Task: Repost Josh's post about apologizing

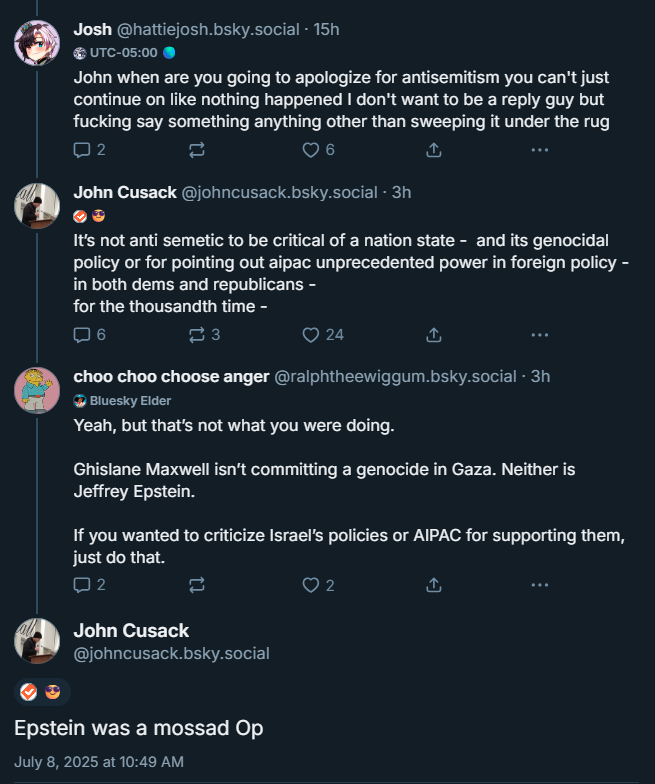Action: (196, 149)
